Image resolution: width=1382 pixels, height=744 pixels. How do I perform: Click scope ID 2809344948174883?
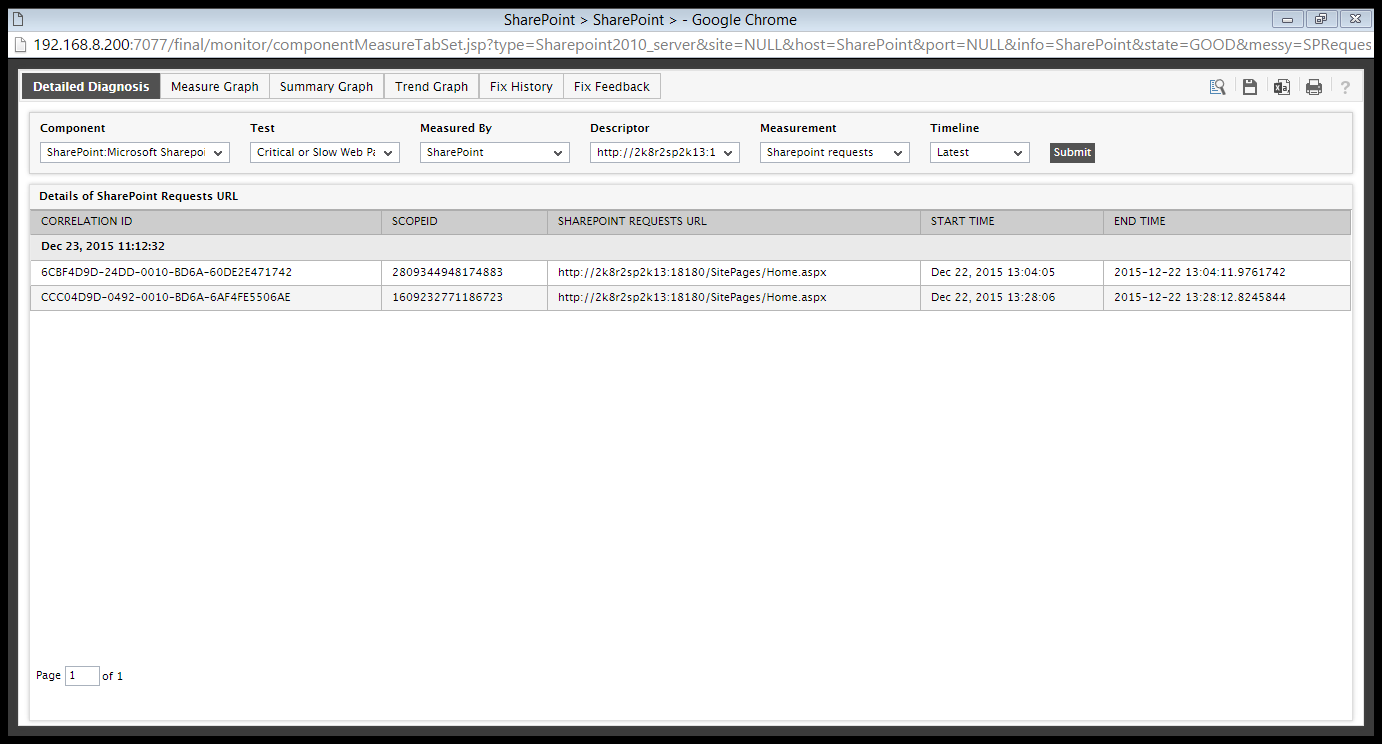pos(447,272)
